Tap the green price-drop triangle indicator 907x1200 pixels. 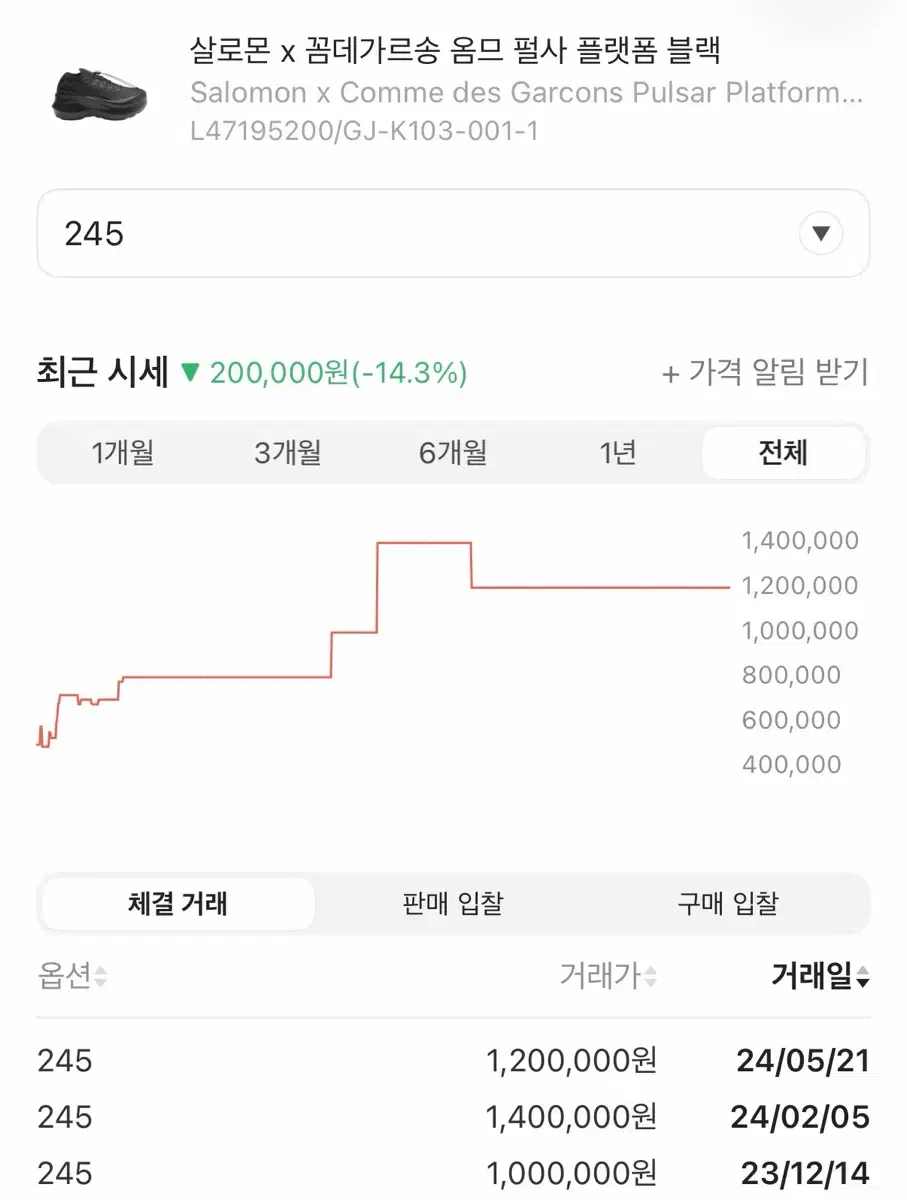coord(190,374)
